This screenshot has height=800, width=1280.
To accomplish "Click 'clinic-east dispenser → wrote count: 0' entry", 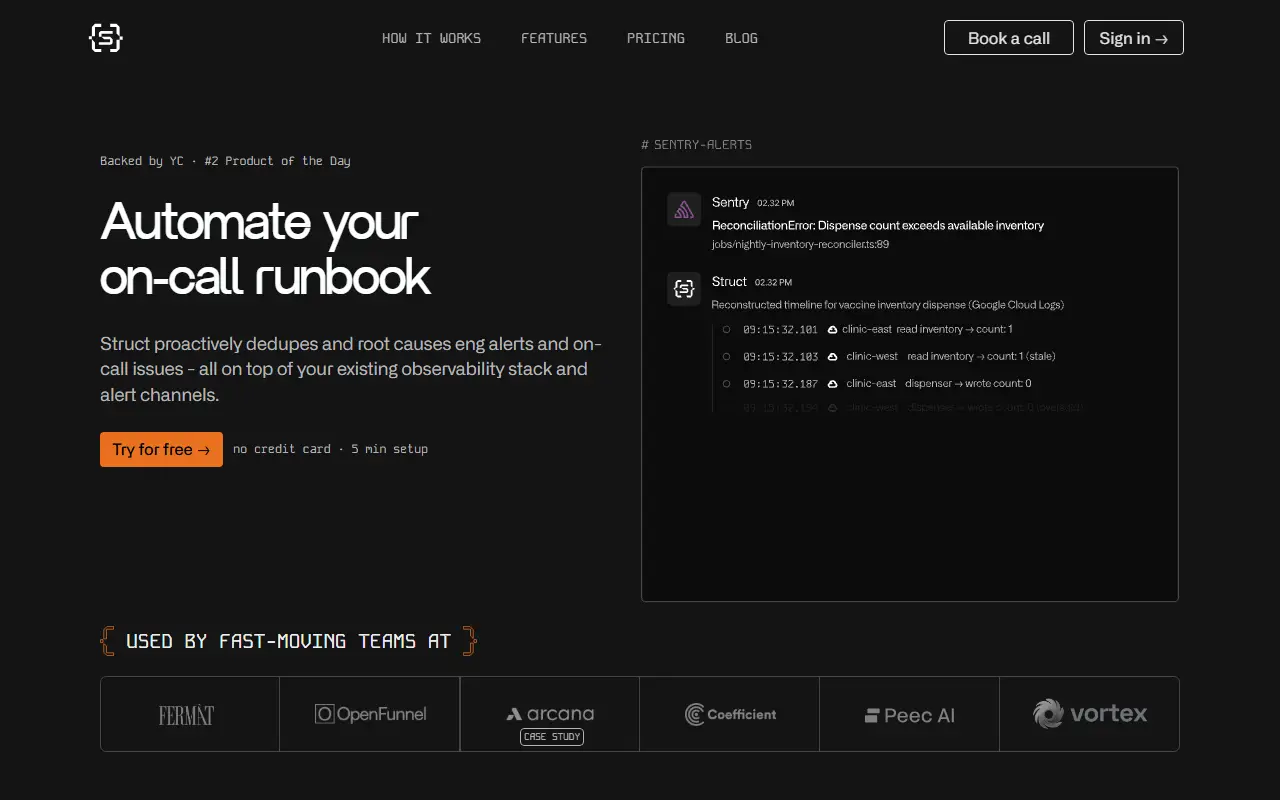I will [x=939, y=383].
